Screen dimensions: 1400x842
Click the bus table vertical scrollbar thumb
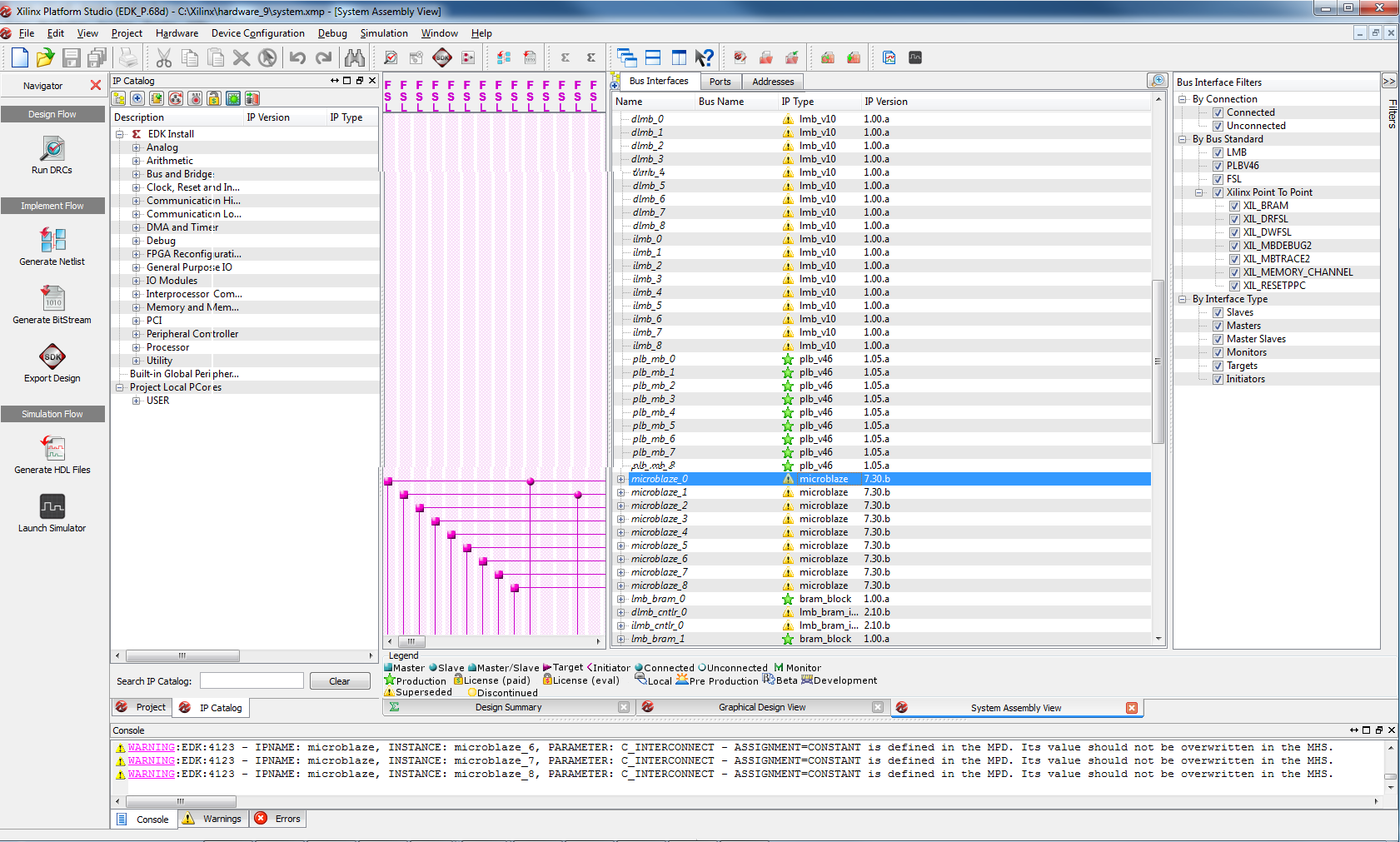[x=1158, y=361]
